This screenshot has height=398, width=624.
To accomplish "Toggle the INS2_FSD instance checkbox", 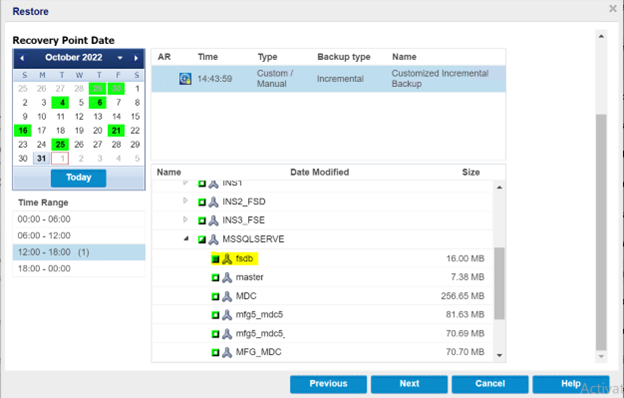I will tap(202, 202).
